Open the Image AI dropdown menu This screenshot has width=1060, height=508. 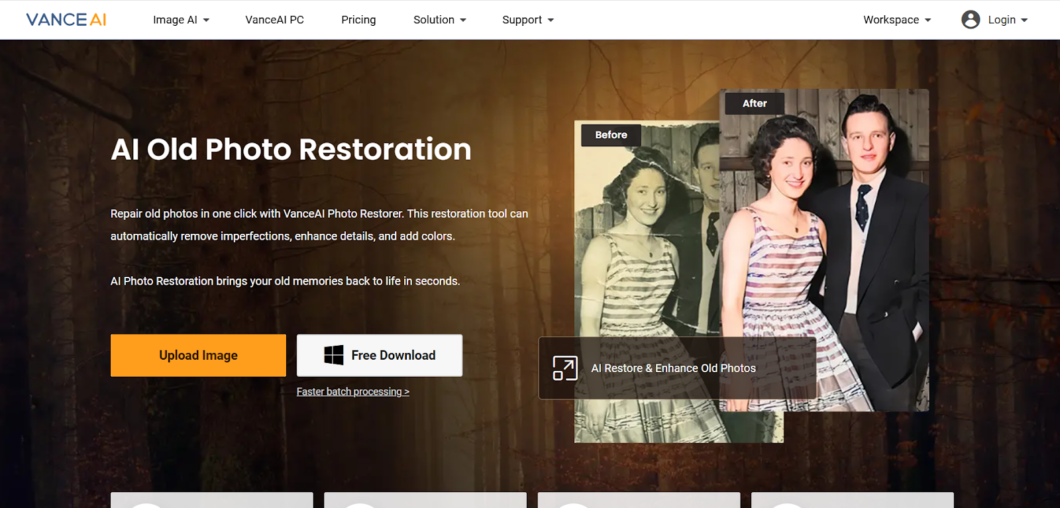coord(181,20)
